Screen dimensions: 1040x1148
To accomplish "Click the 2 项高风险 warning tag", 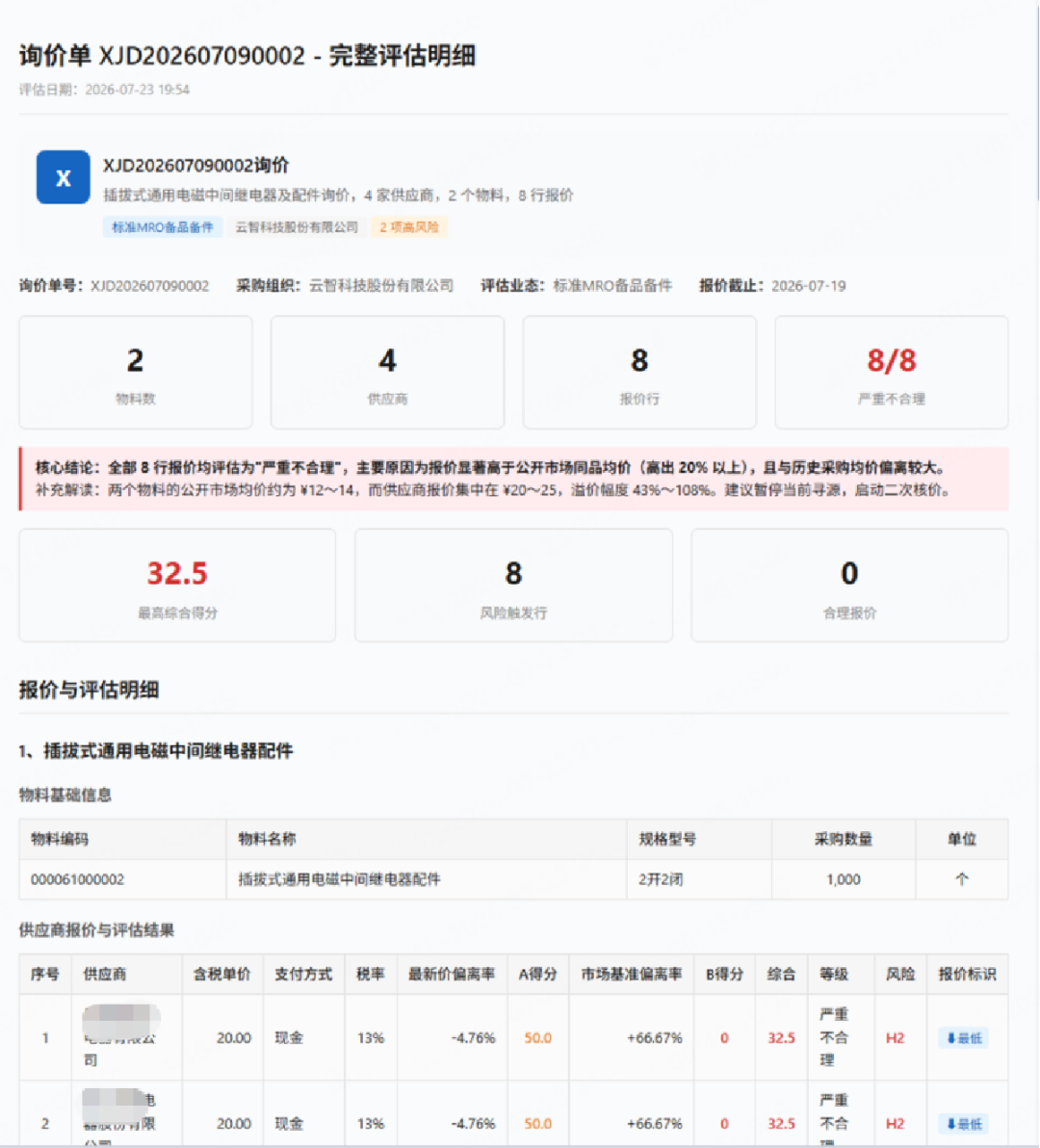I will pyautogui.click(x=409, y=227).
